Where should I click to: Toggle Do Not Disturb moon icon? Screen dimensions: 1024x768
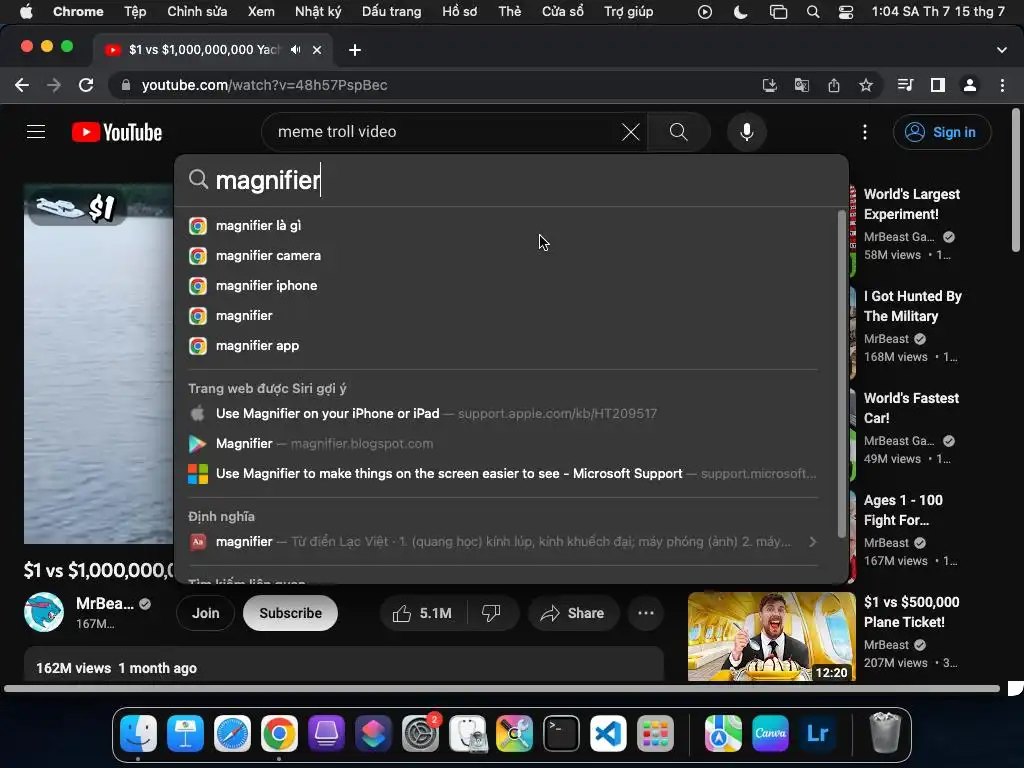(741, 12)
